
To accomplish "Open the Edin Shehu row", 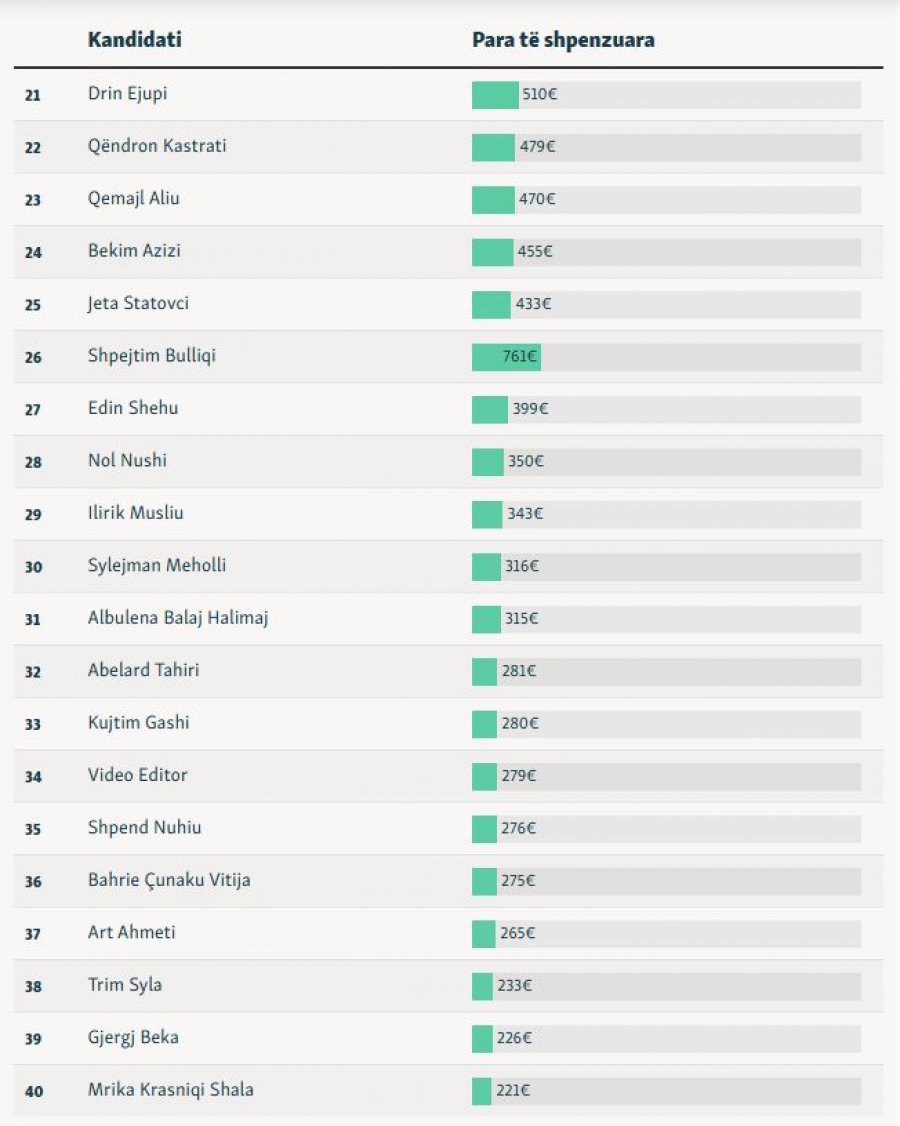I will click(x=133, y=408).
